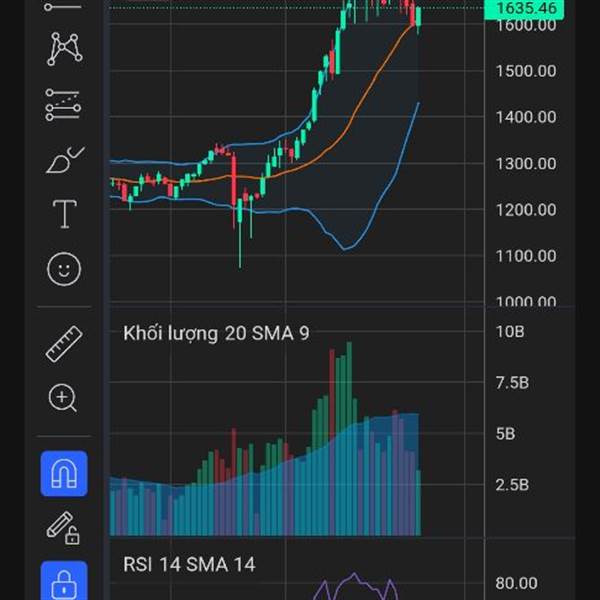Click the Khối lượng 20 SMA 9 indicator label
This screenshot has width=600, height=600.
click(216, 333)
